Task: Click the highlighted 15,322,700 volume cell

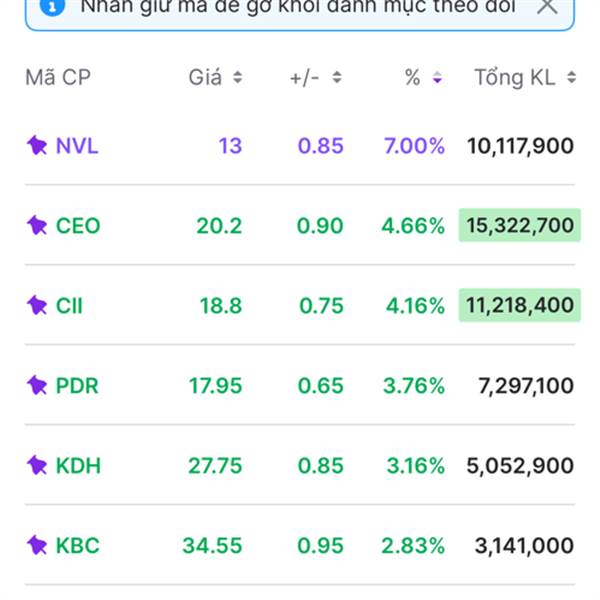Action: click(x=519, y=226)
